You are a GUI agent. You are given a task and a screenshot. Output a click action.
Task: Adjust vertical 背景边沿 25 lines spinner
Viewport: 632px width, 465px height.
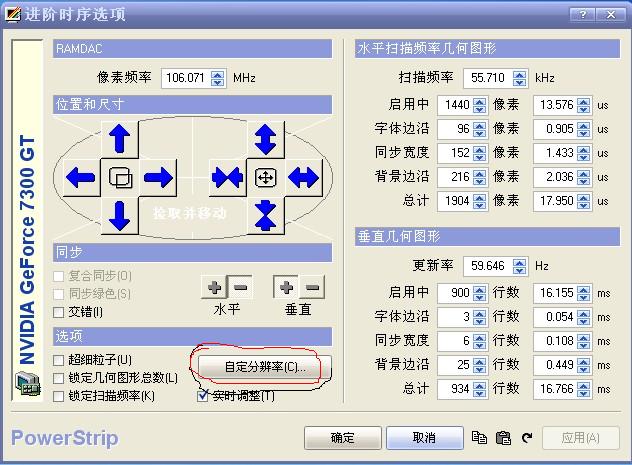[x=479, y=365]
